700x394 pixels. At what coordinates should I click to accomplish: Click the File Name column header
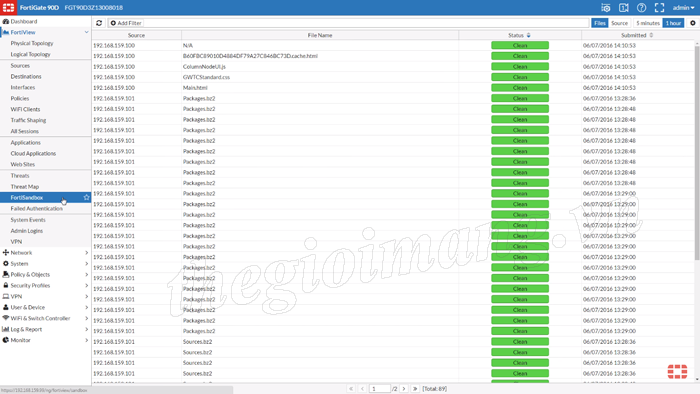coord(320,35)
